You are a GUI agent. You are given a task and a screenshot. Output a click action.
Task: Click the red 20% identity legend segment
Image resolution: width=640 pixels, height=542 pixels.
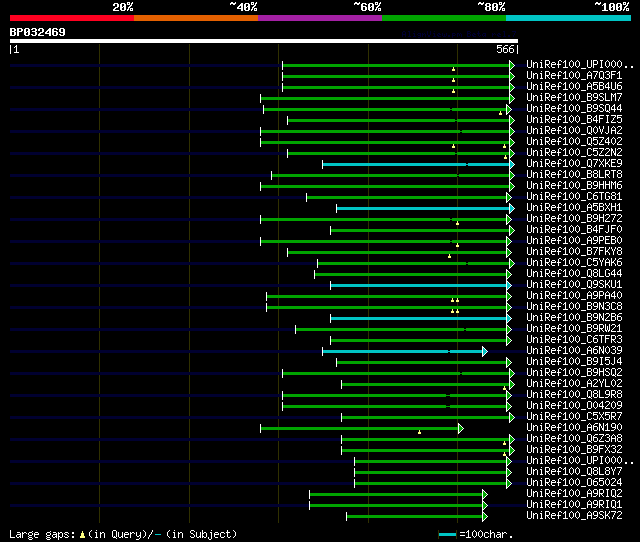72,18
